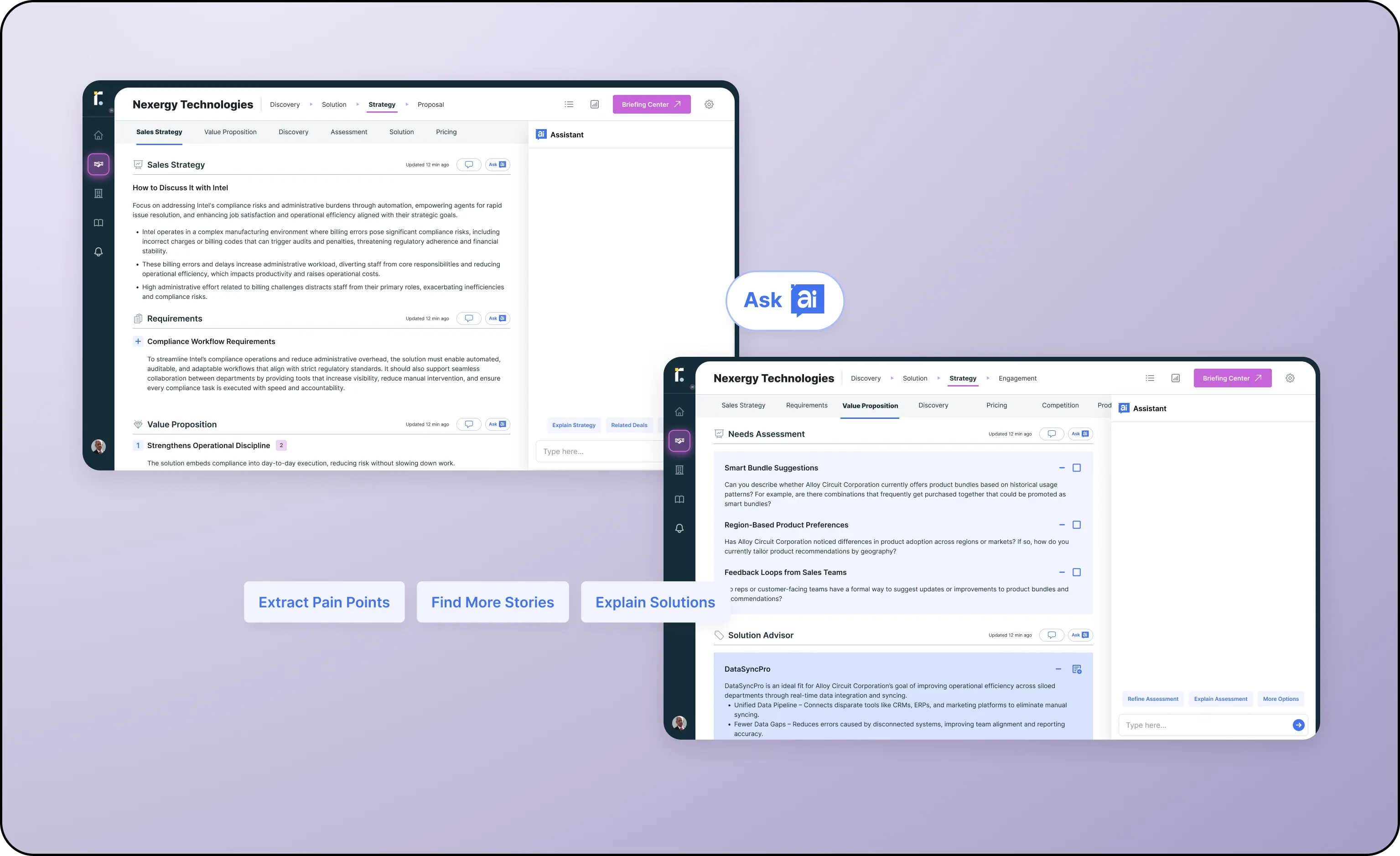Click Ask AI in the Value Proposition section
This screenshot has width=1400, height=856.
click(x=498, y=424)
